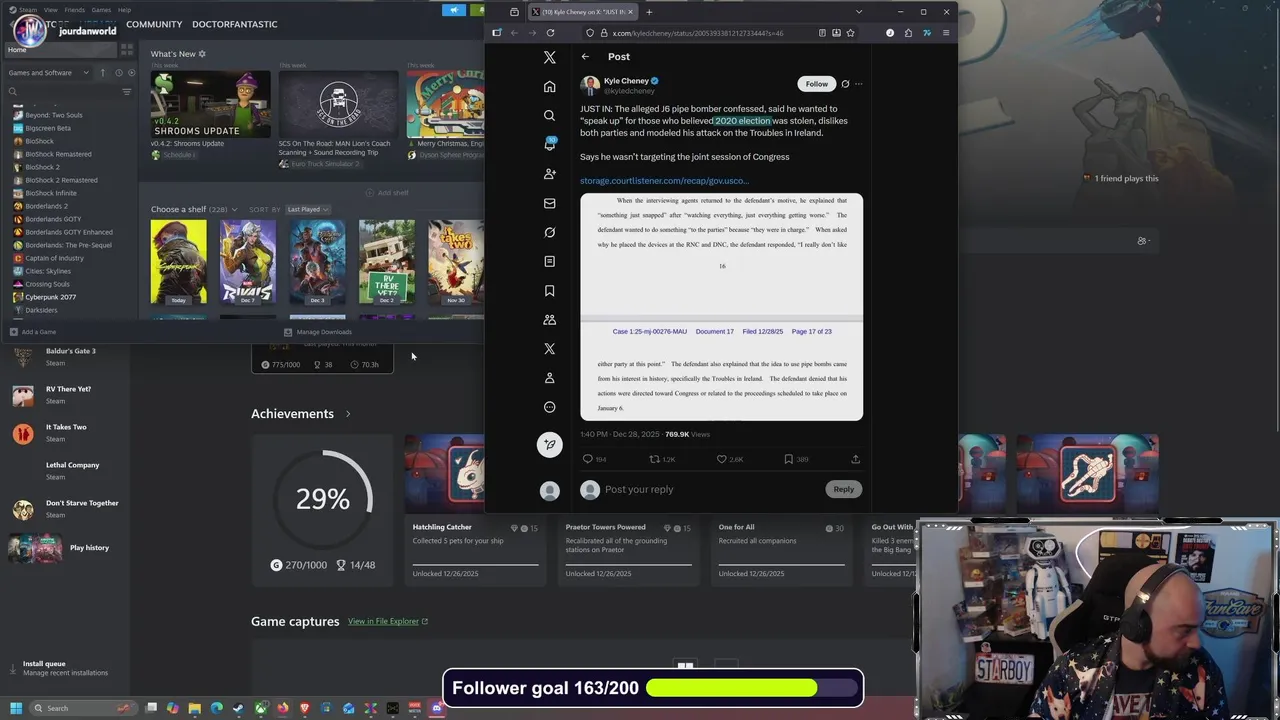Bookmark page with Firefox star icon
Image resolution: width=1280 pixels, height=720 pixels.
point(850,33)
